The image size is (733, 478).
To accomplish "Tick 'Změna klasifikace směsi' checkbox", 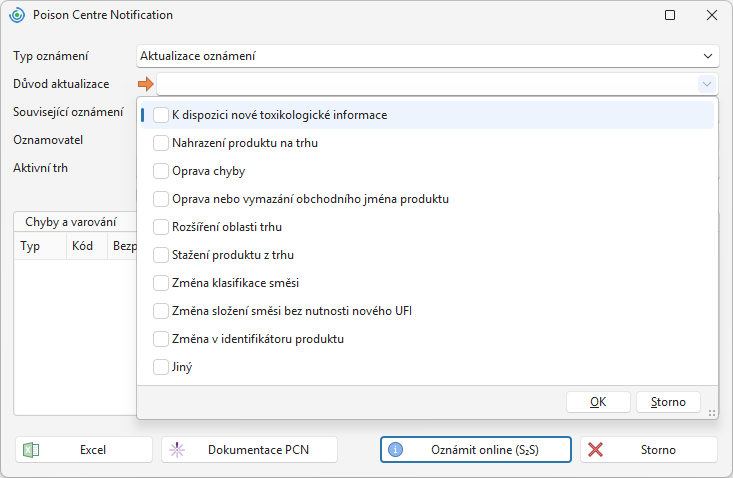I will click(x=161, y=283).
